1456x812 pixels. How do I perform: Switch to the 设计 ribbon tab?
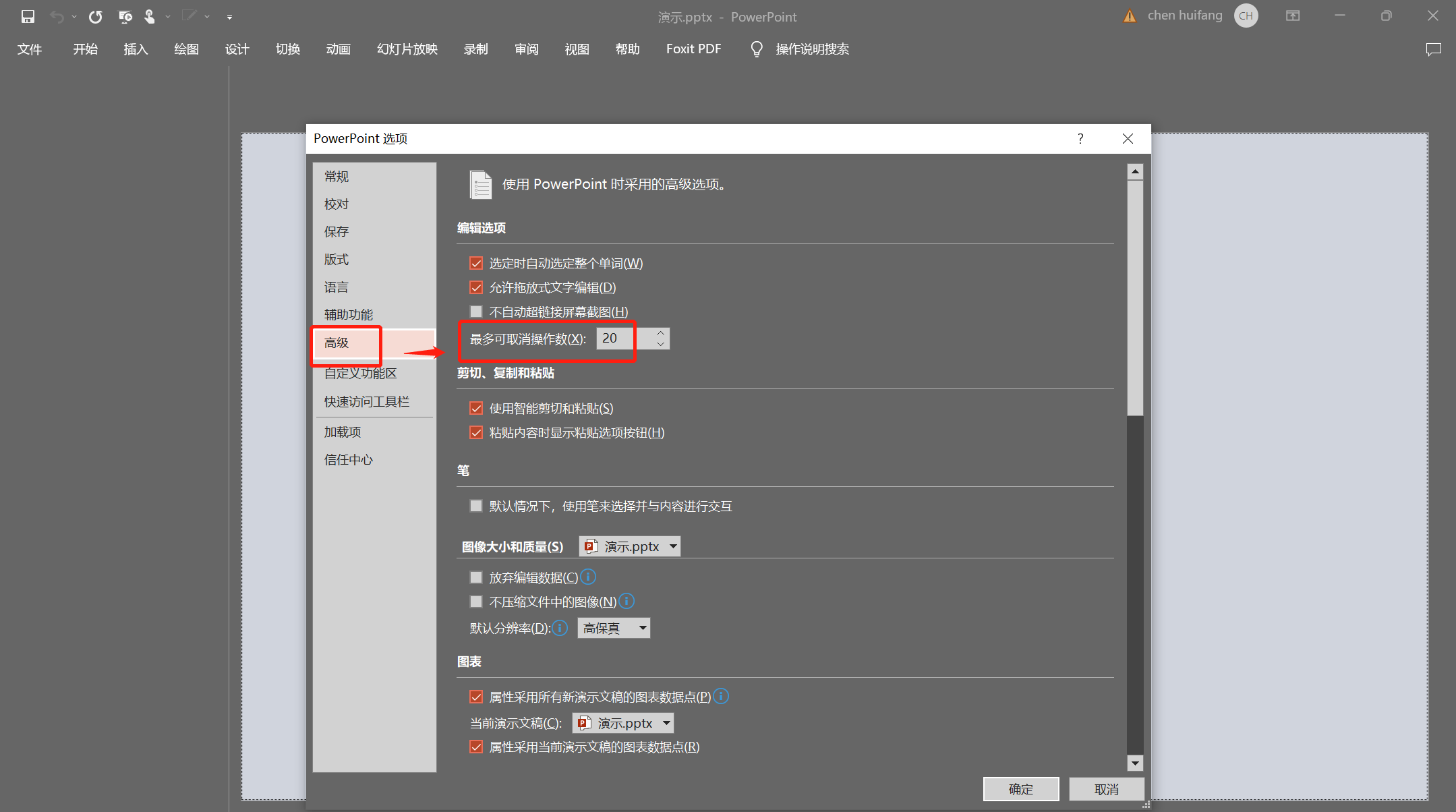(237, 49)
